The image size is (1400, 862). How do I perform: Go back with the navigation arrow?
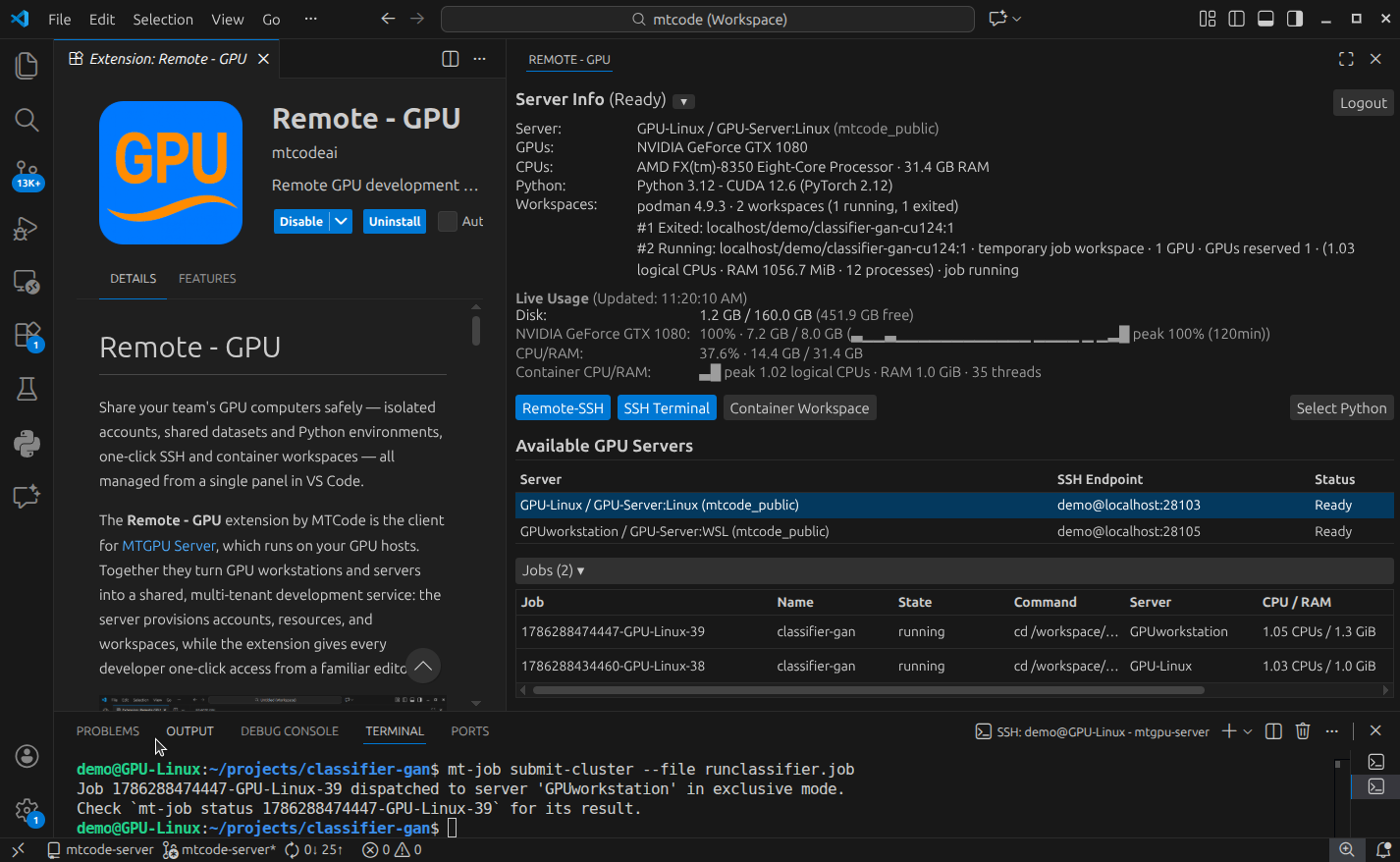(388, 19)
